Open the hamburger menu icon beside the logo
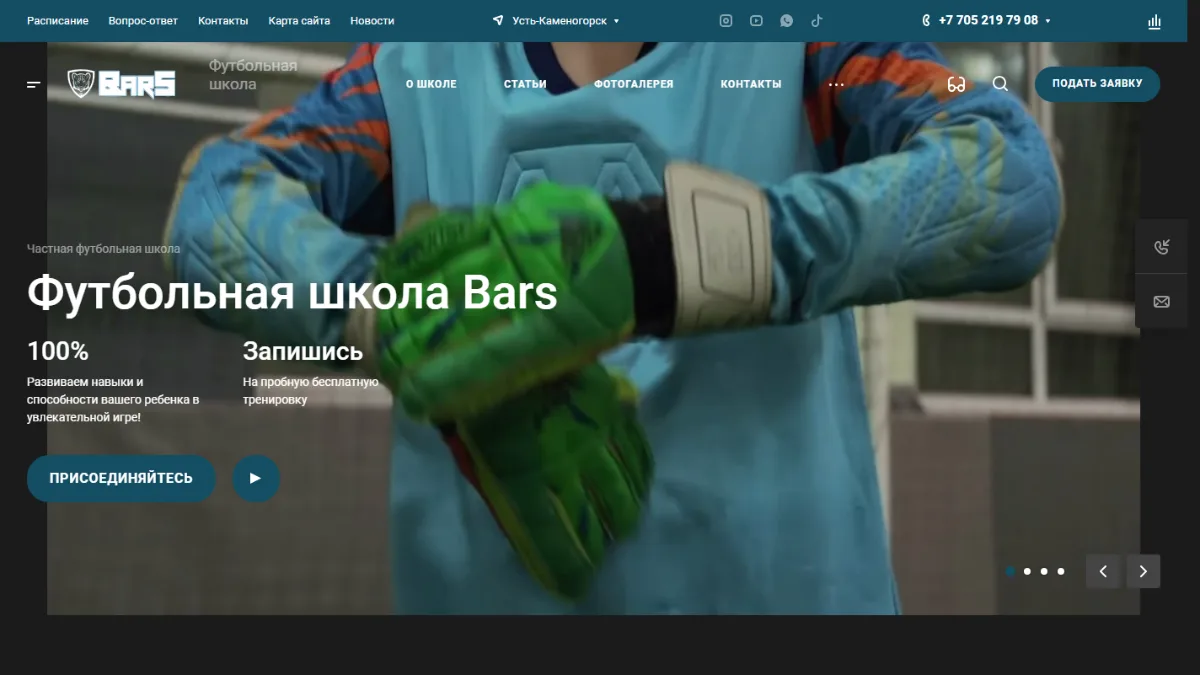The image size is (1200, 675). (x=34, y=85)
